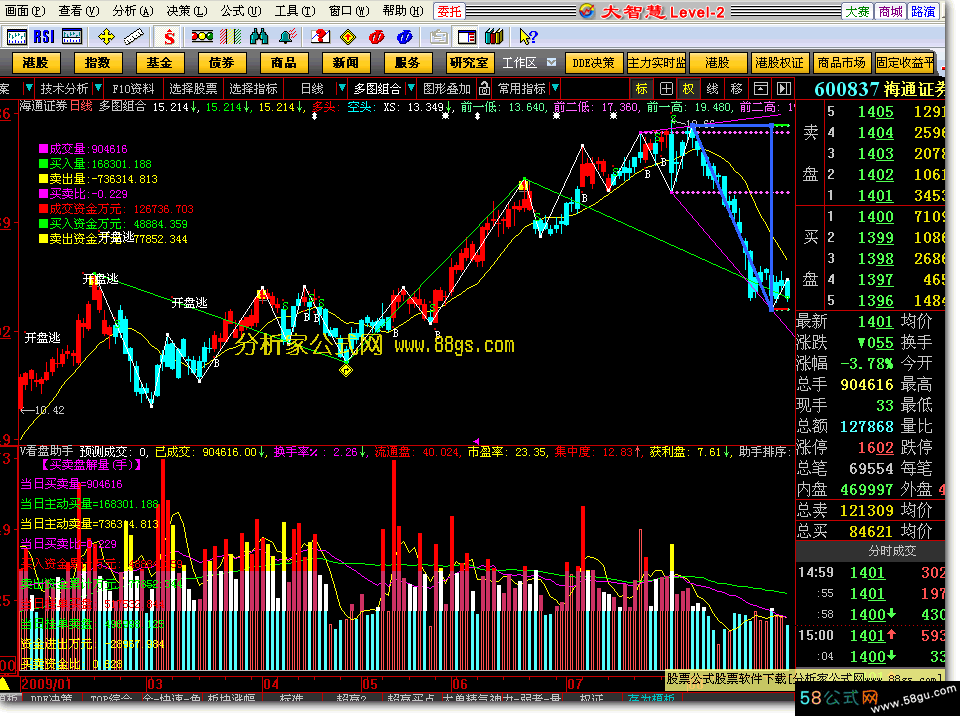
Task: Open the 查看(V) menu
Action: 79,11
